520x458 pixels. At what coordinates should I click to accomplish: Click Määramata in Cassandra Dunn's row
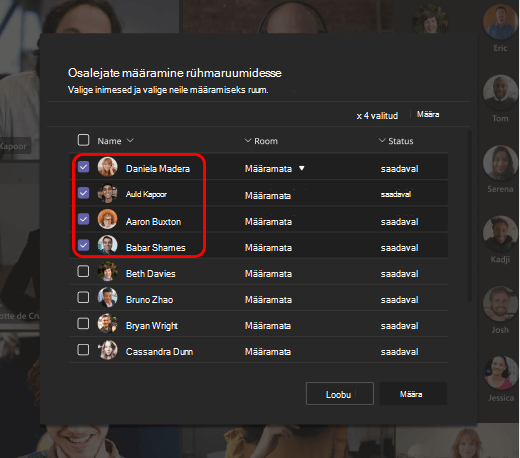268,352
